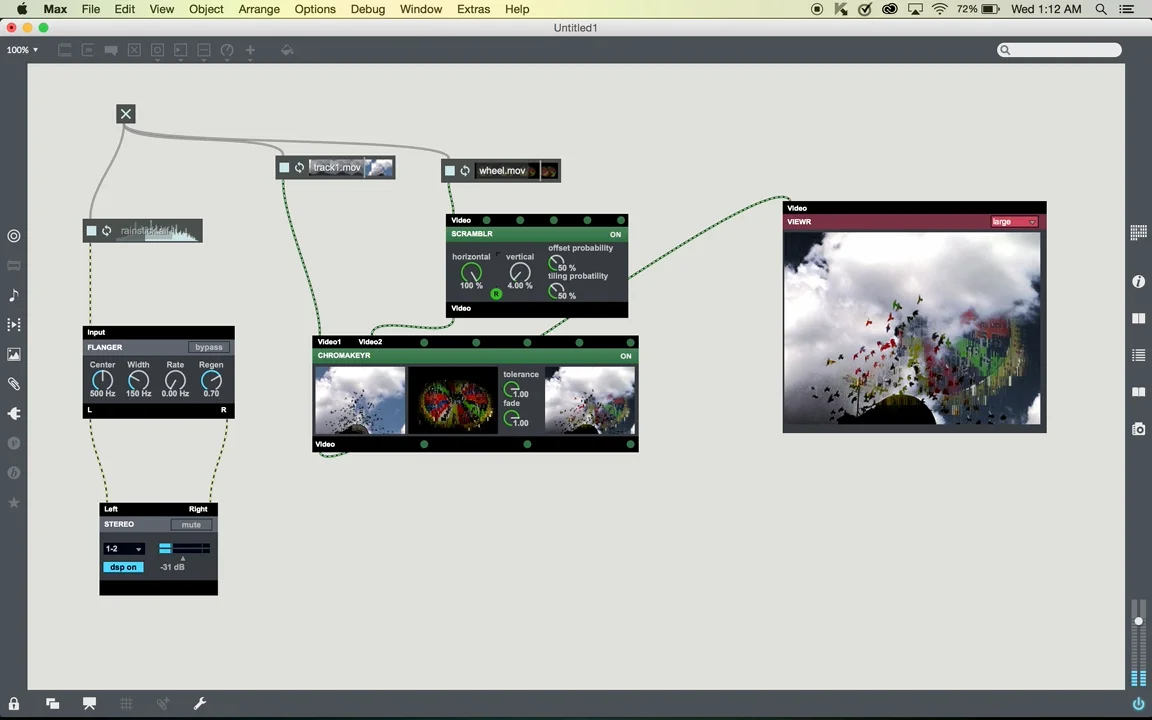
Task: Toggle loop button of rainstick audio file
Action: [107, 231]
